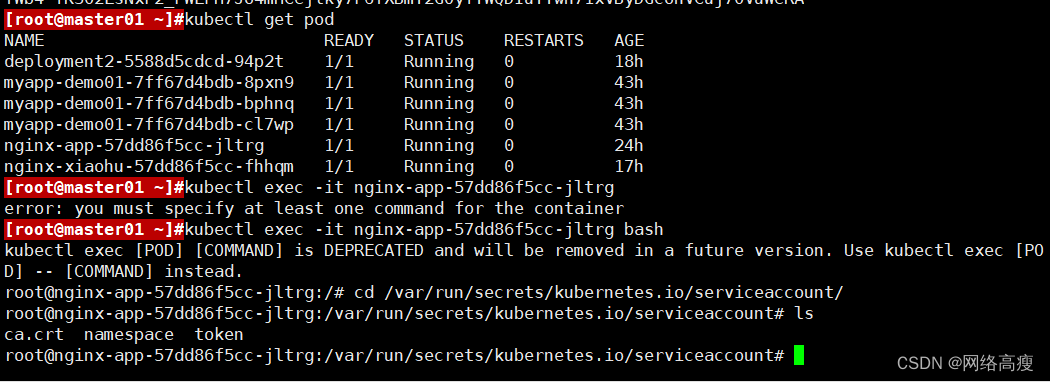Click the STATUS column header

(434, 40)
